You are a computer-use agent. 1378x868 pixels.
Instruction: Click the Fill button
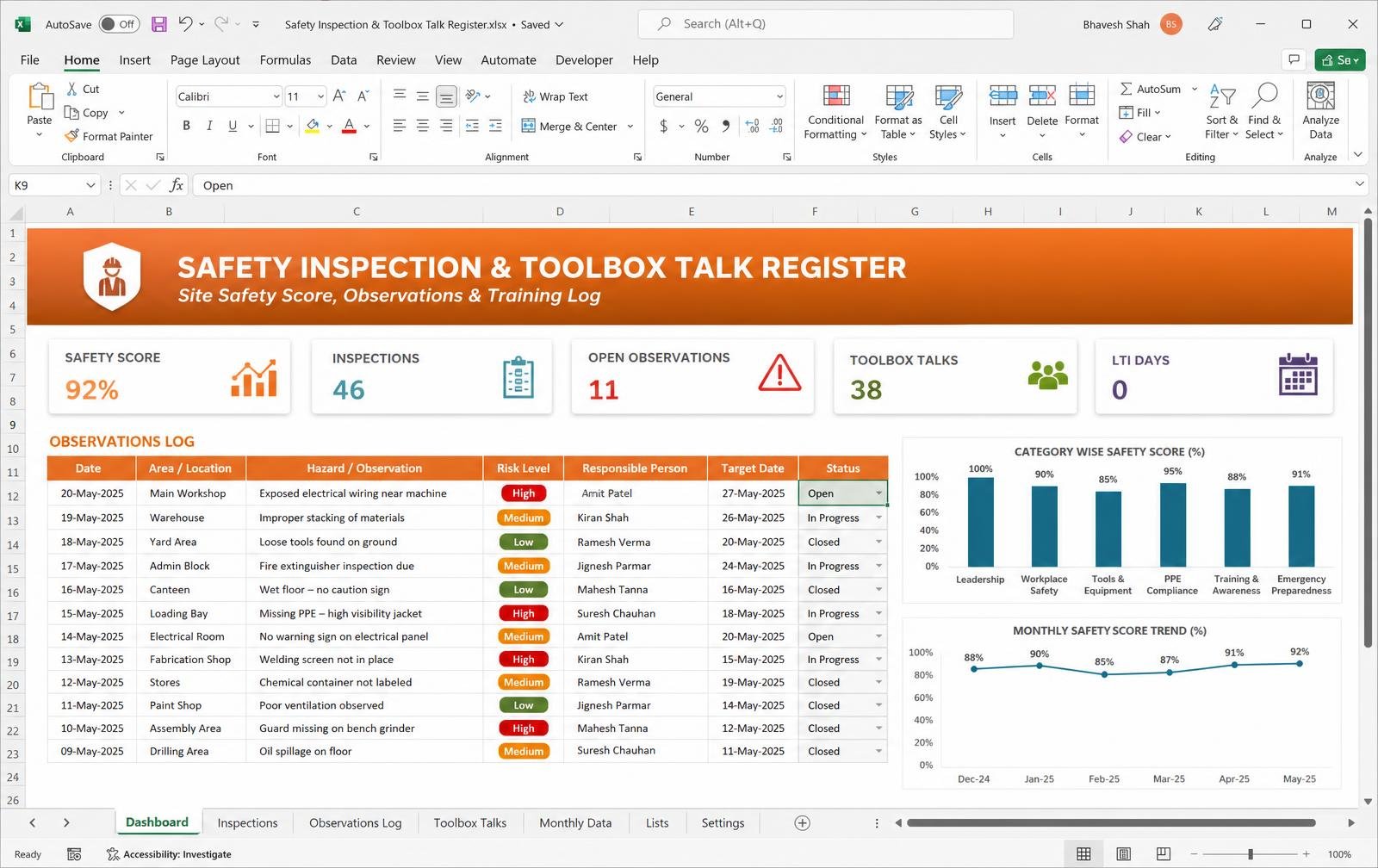[x=1139, y=113]
